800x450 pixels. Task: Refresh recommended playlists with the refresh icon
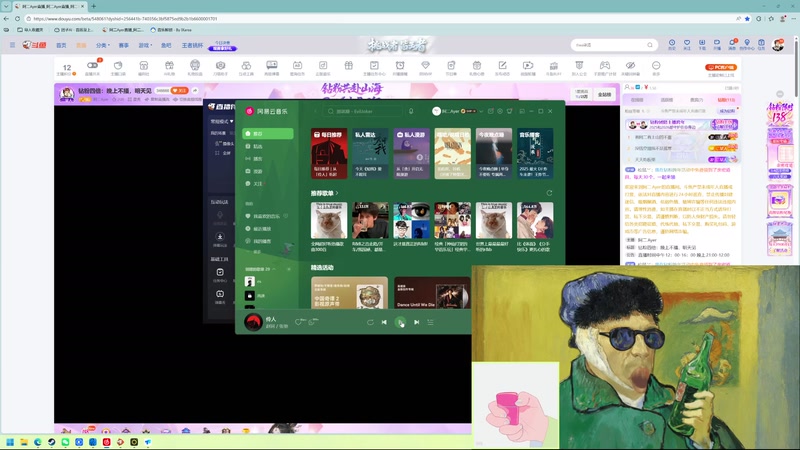click(549, 193)
